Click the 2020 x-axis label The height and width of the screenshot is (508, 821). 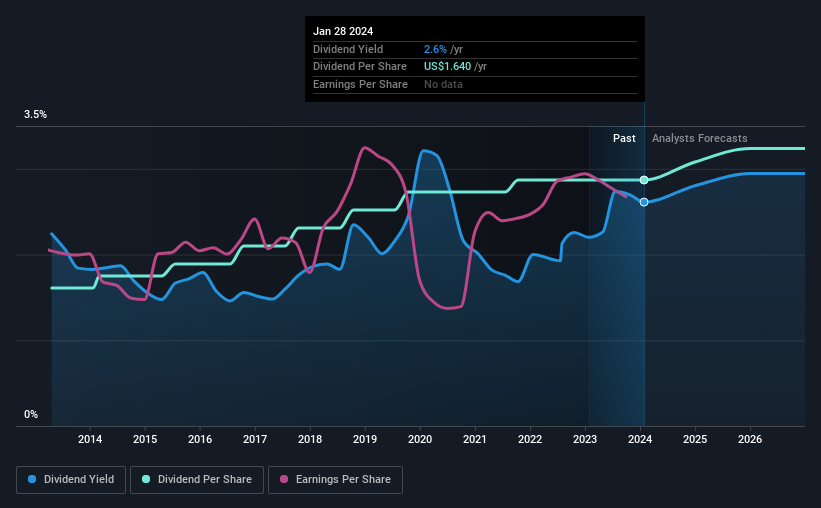pyautogui.click(x=420, y=439)
